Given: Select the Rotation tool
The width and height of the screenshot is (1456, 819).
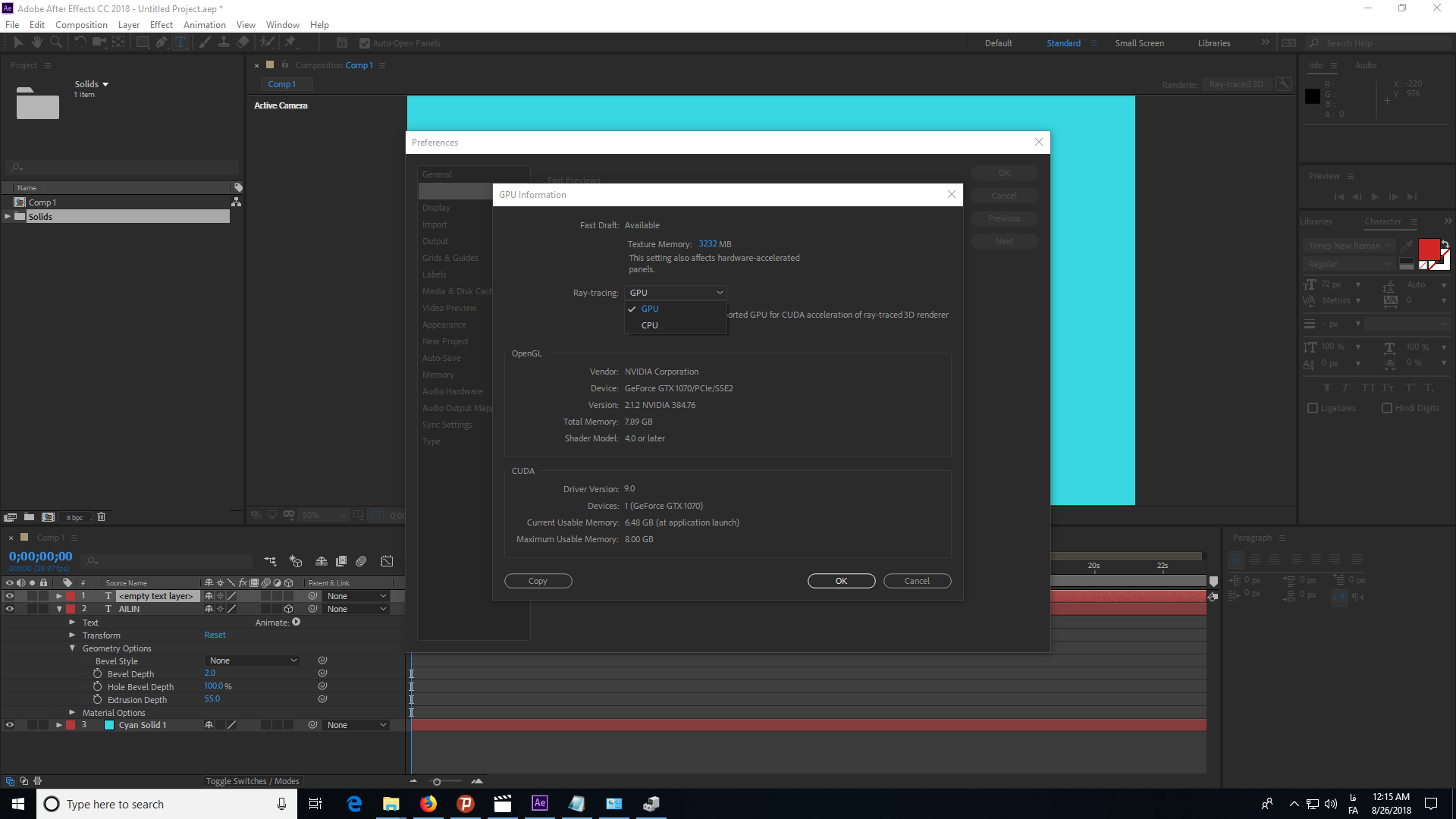Looking at the screenshot, I should [80, 42].
